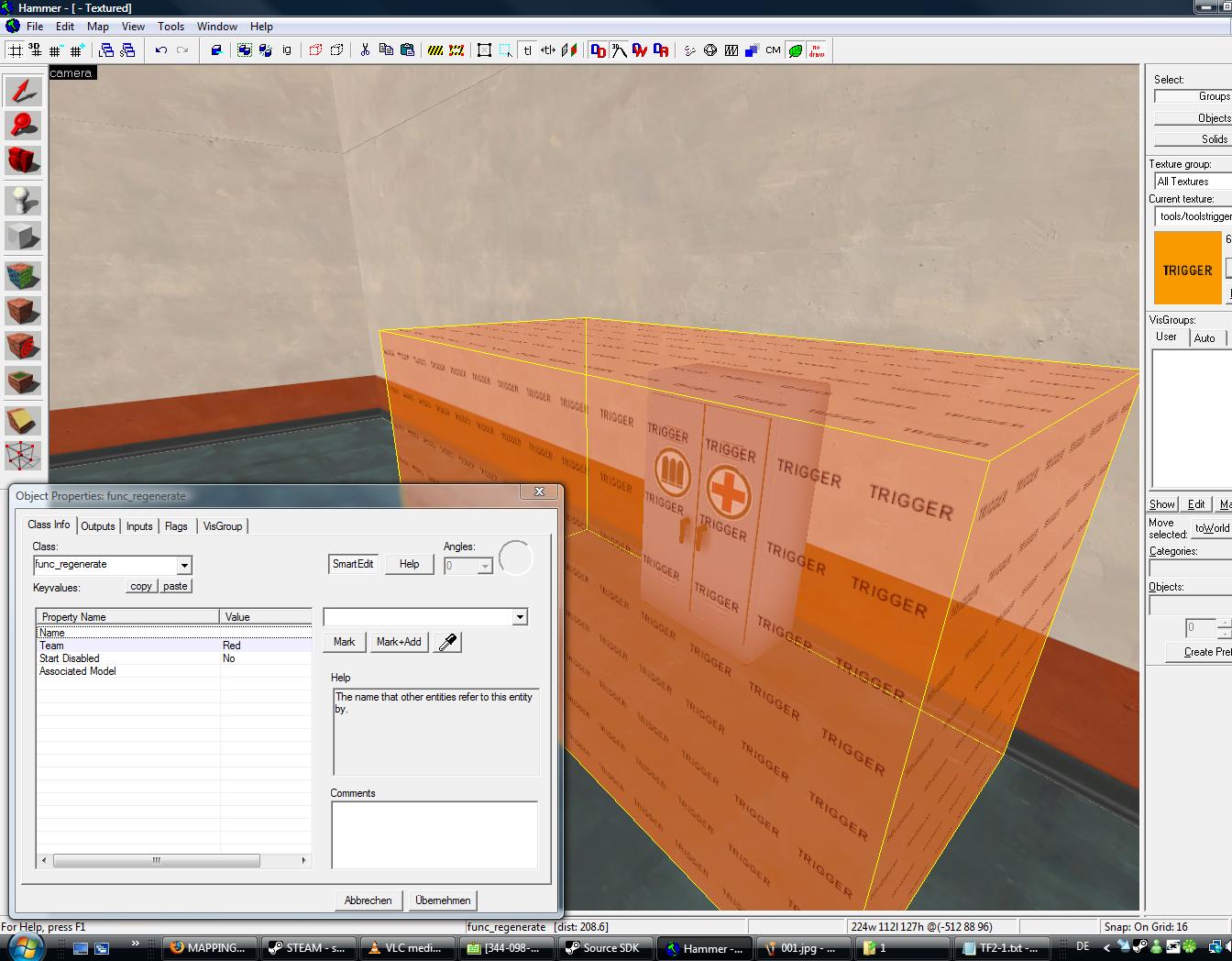The width and height of the screenshot is (1232, 961).
Task: Click the orange TRIGGER texture swatch
Action: (x=1188, y=268)
